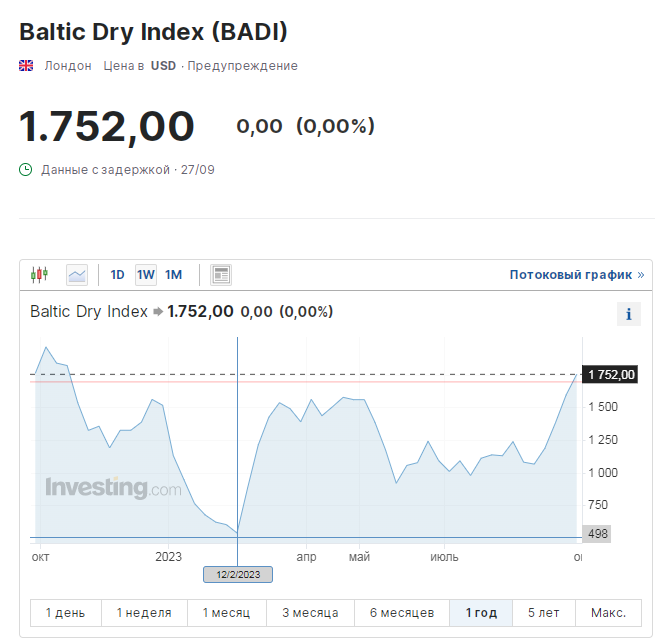Set chart interval to 1D
The height and width of the screenshot is (643, 655).
(117, 275)
